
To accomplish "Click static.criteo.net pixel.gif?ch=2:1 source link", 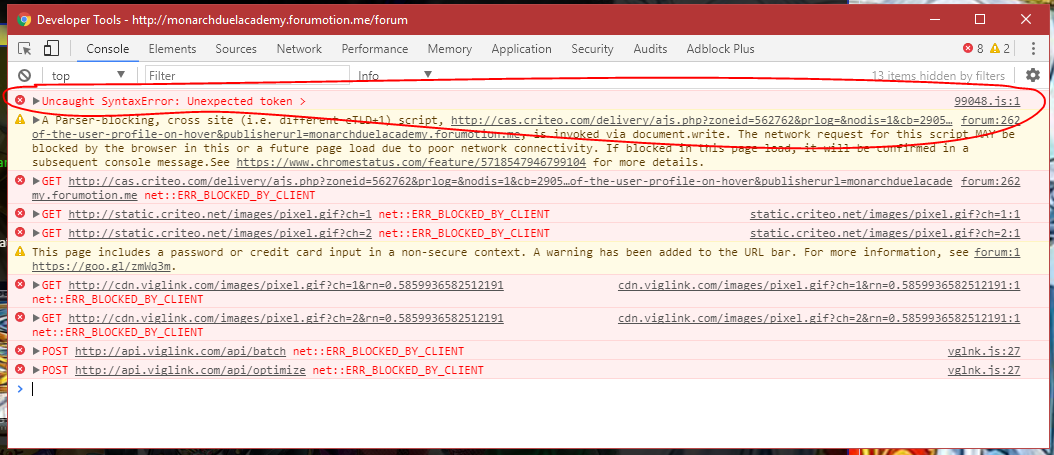I will click(885, 233).
